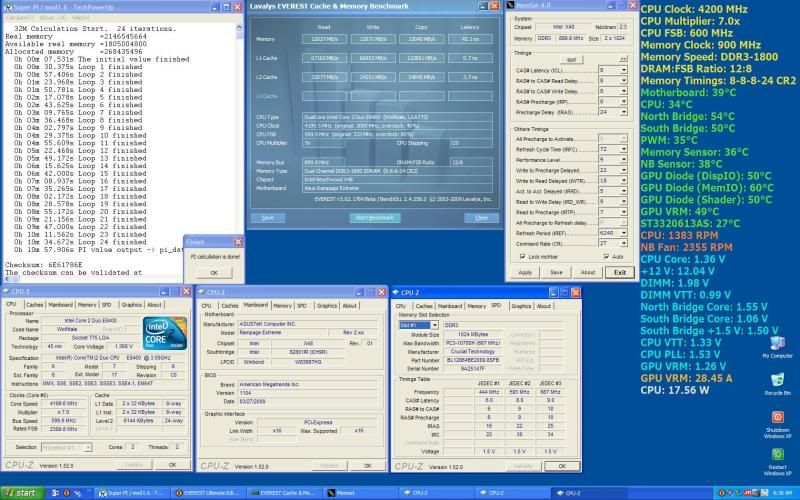The image size is (800, 500).
Task: Open the Performance Level dropdown
Action: [623, 160]
